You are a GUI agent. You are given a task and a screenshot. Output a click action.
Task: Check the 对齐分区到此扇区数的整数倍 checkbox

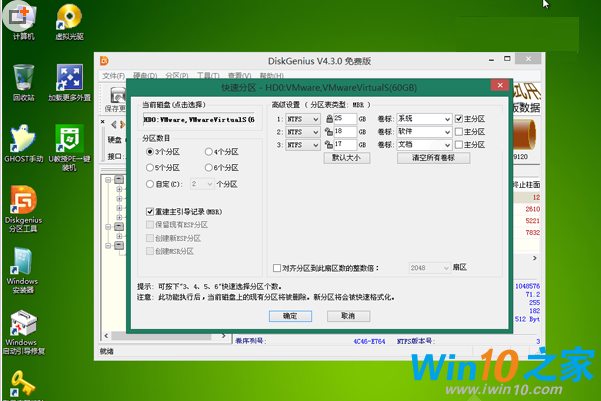point(277,268)
